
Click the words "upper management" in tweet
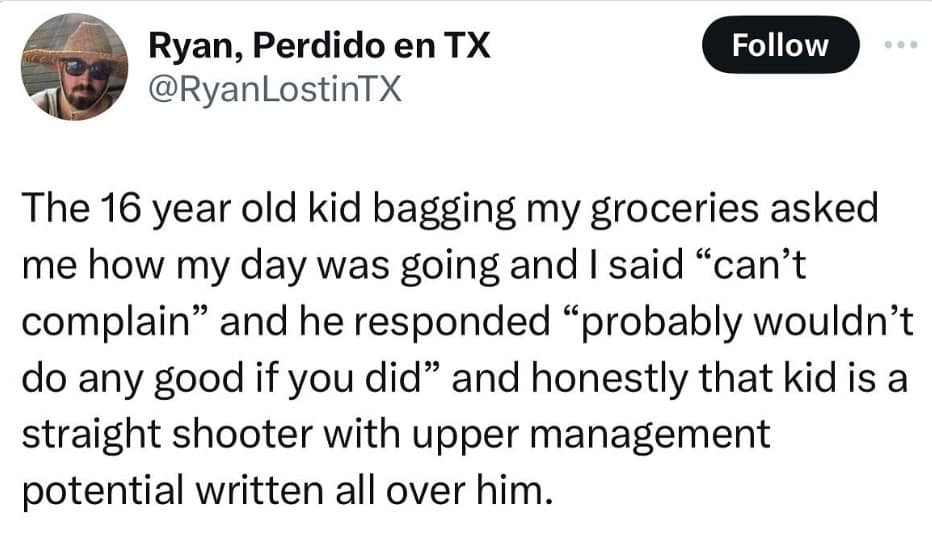[629, 436]
